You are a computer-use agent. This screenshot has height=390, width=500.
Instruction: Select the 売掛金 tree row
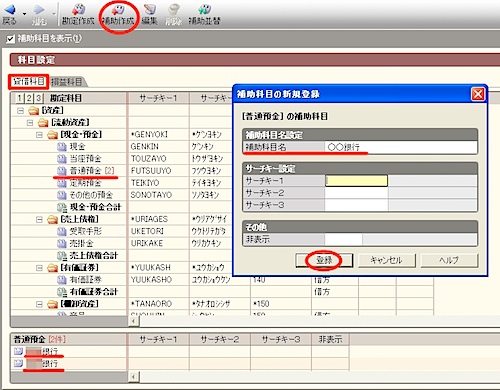click(68, 243)
